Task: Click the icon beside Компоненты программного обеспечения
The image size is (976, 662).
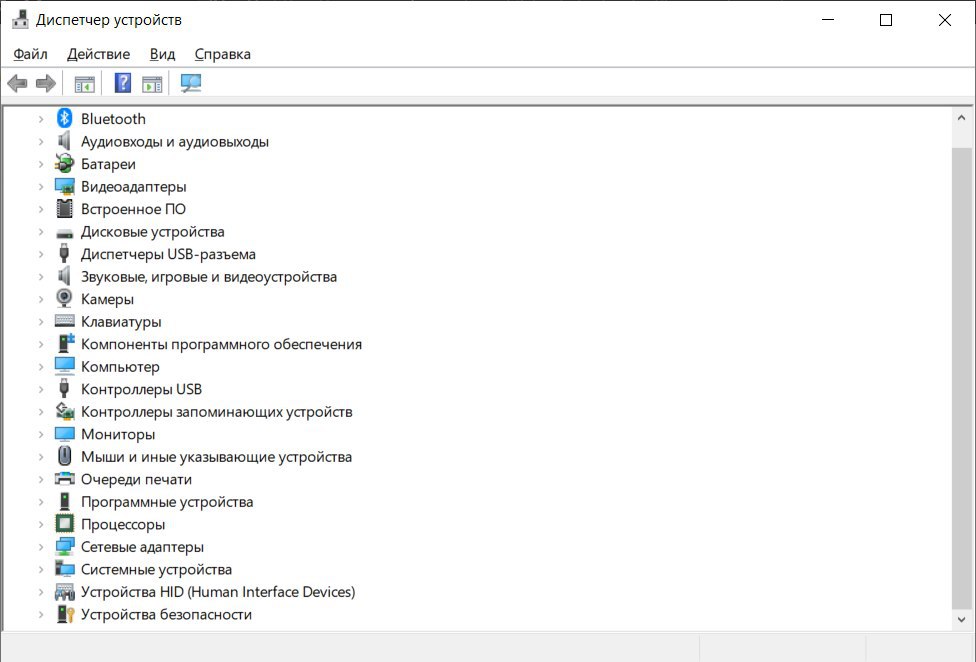Action: [65, 343]
